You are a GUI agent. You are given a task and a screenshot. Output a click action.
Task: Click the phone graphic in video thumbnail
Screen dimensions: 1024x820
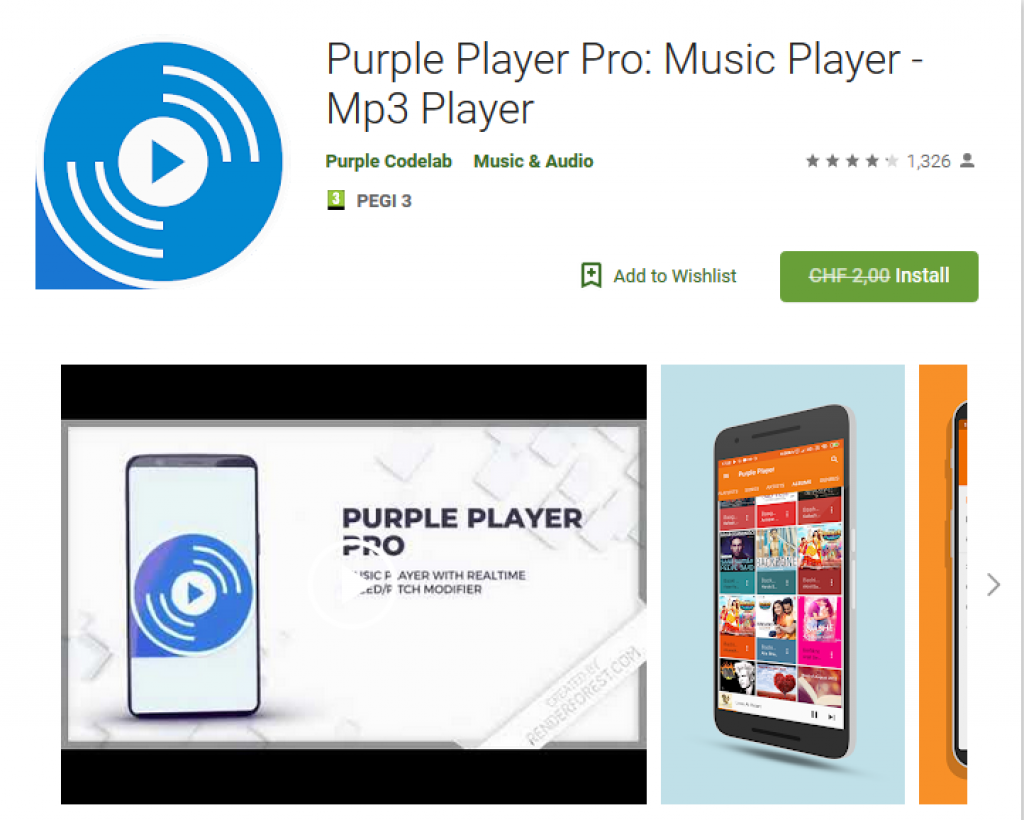(193, 586)
